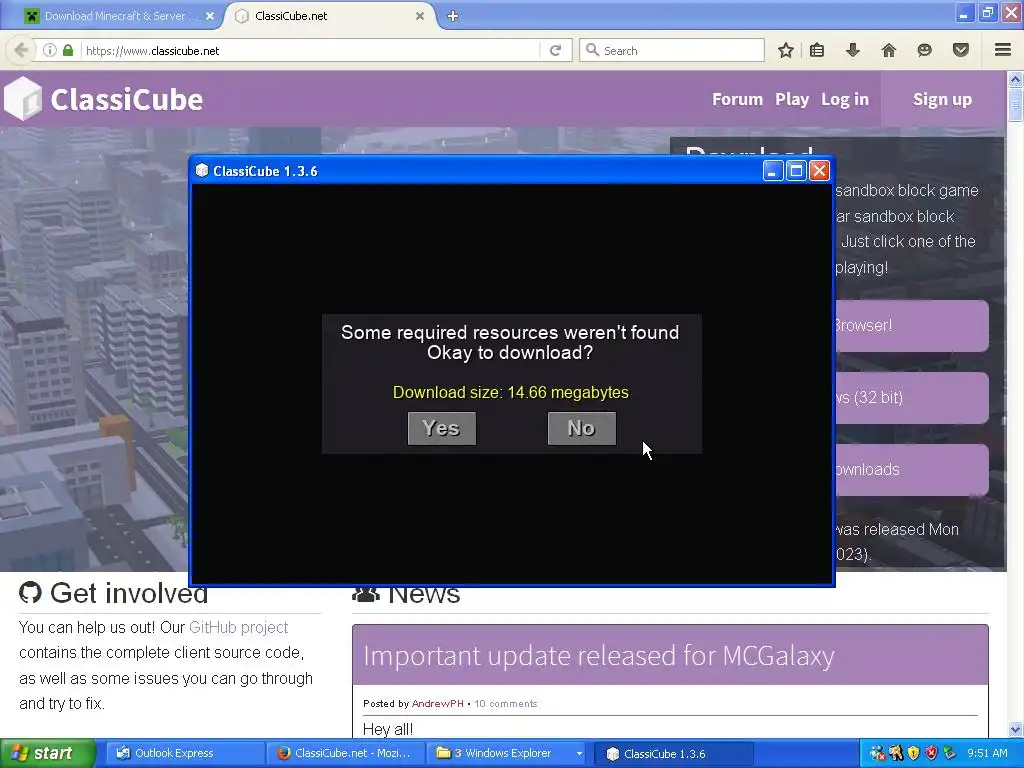Bookmark this page with the star icon
The image size is (1024, 768).
[x=786, y=50]
